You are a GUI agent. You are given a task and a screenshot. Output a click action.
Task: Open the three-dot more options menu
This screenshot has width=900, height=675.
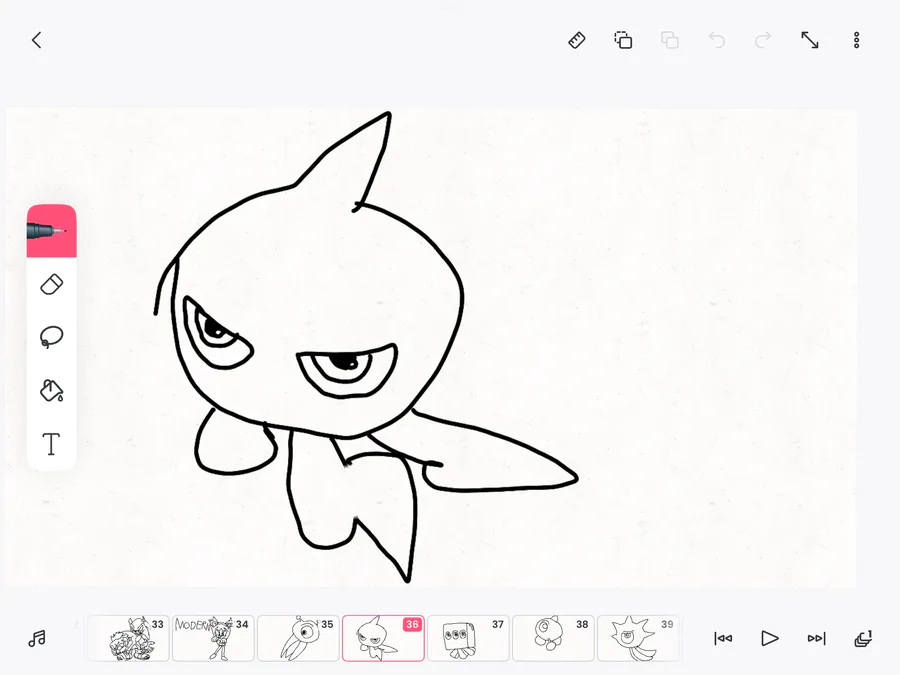856,40
